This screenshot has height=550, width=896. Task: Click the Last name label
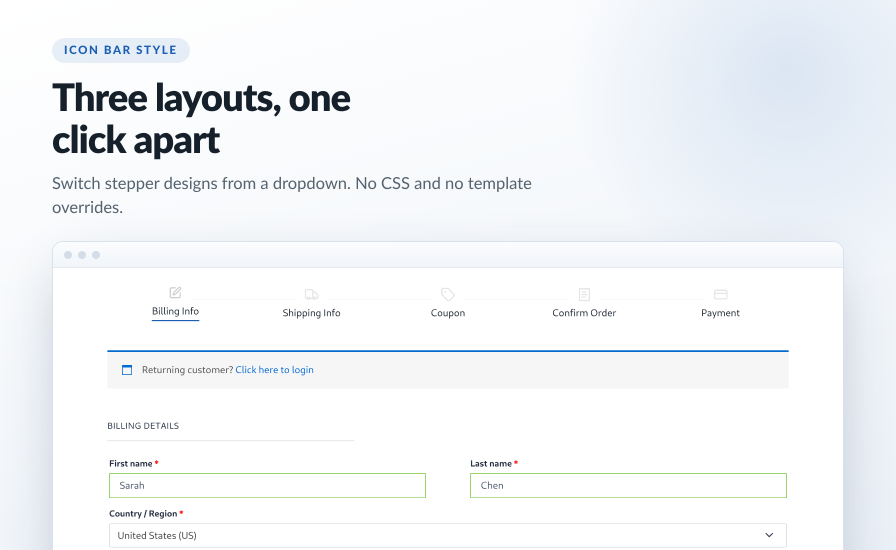point(491,464)
